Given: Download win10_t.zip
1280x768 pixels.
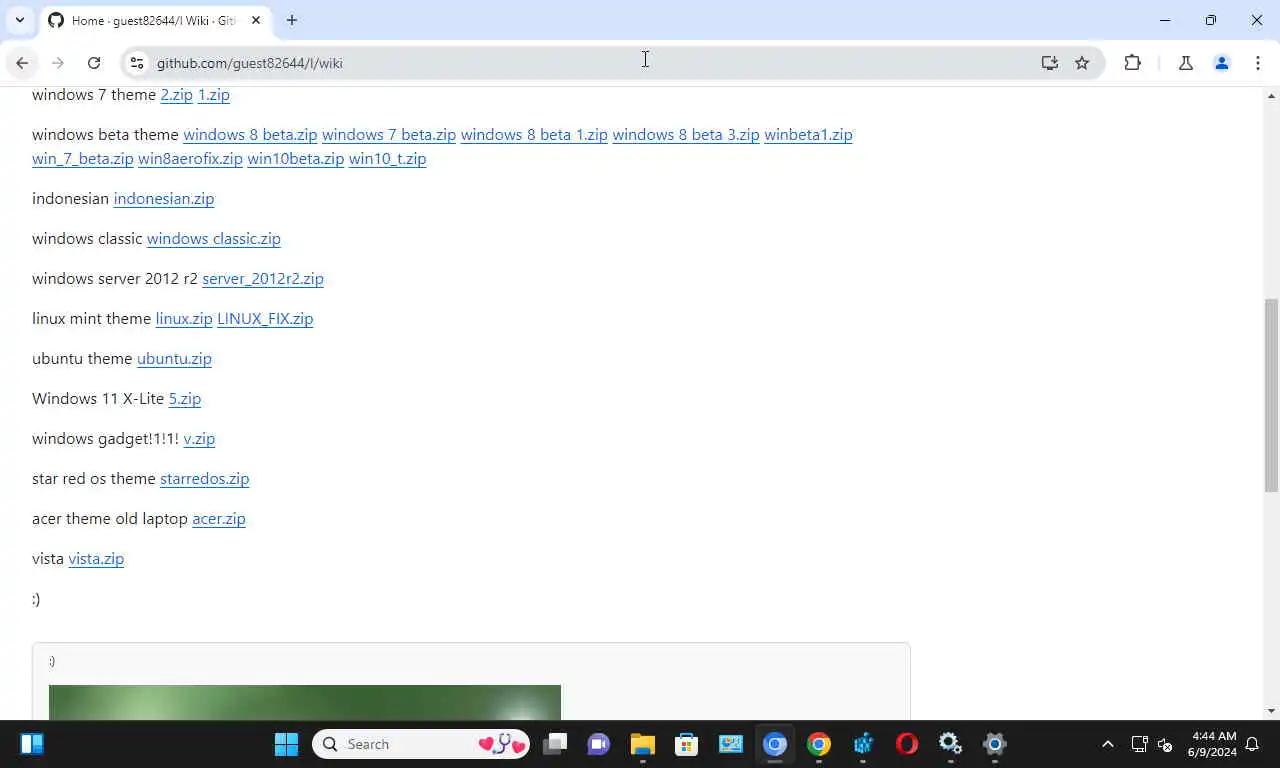Looking at the screenshot, I should [x=387, y=159].
